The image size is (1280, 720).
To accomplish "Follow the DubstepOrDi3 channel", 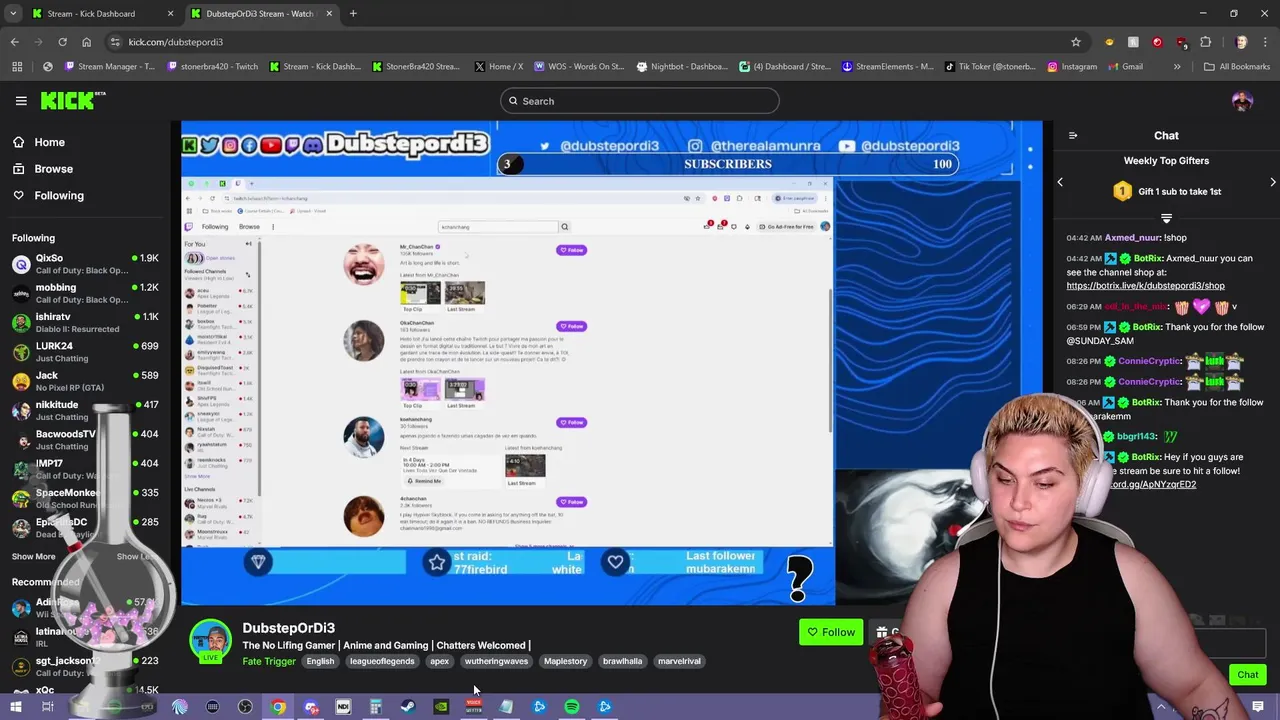I will tap(831, 632).
